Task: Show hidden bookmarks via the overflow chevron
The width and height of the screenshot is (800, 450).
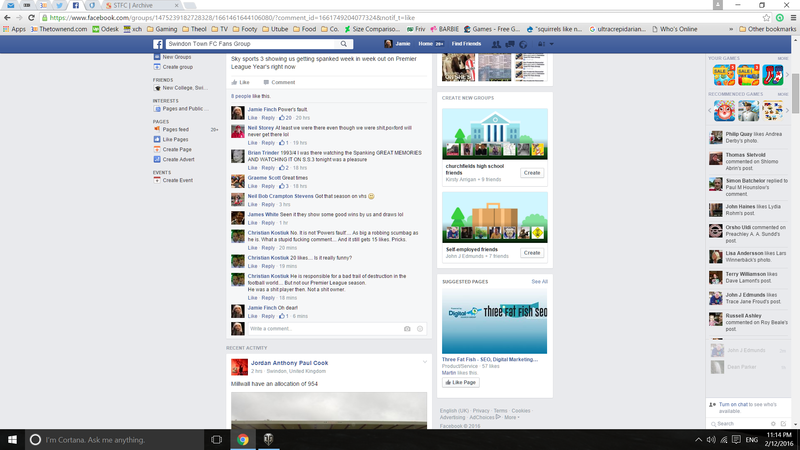Action: pos(731,30)
